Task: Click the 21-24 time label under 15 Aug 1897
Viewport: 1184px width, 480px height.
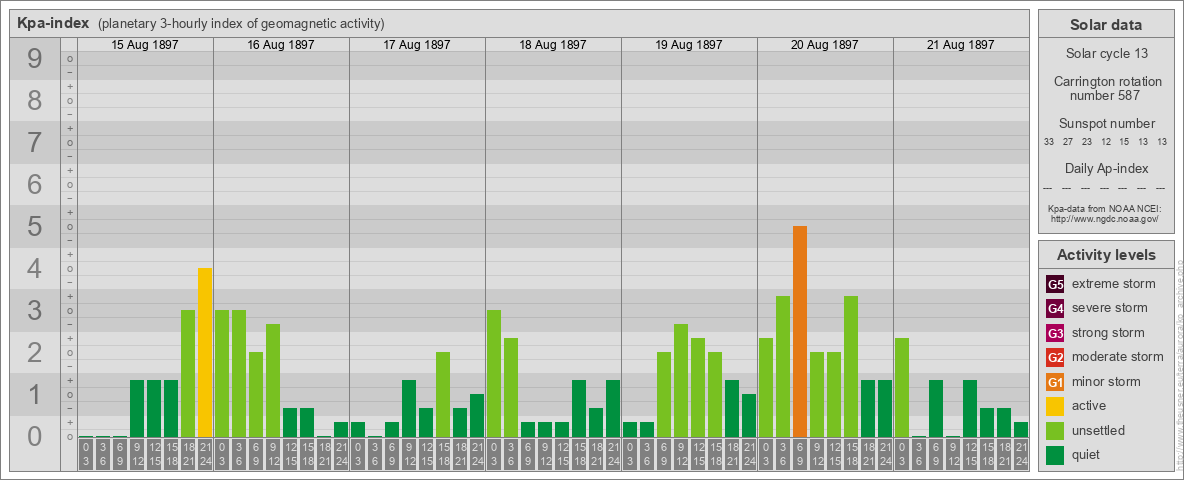Action: pos(205,454)
